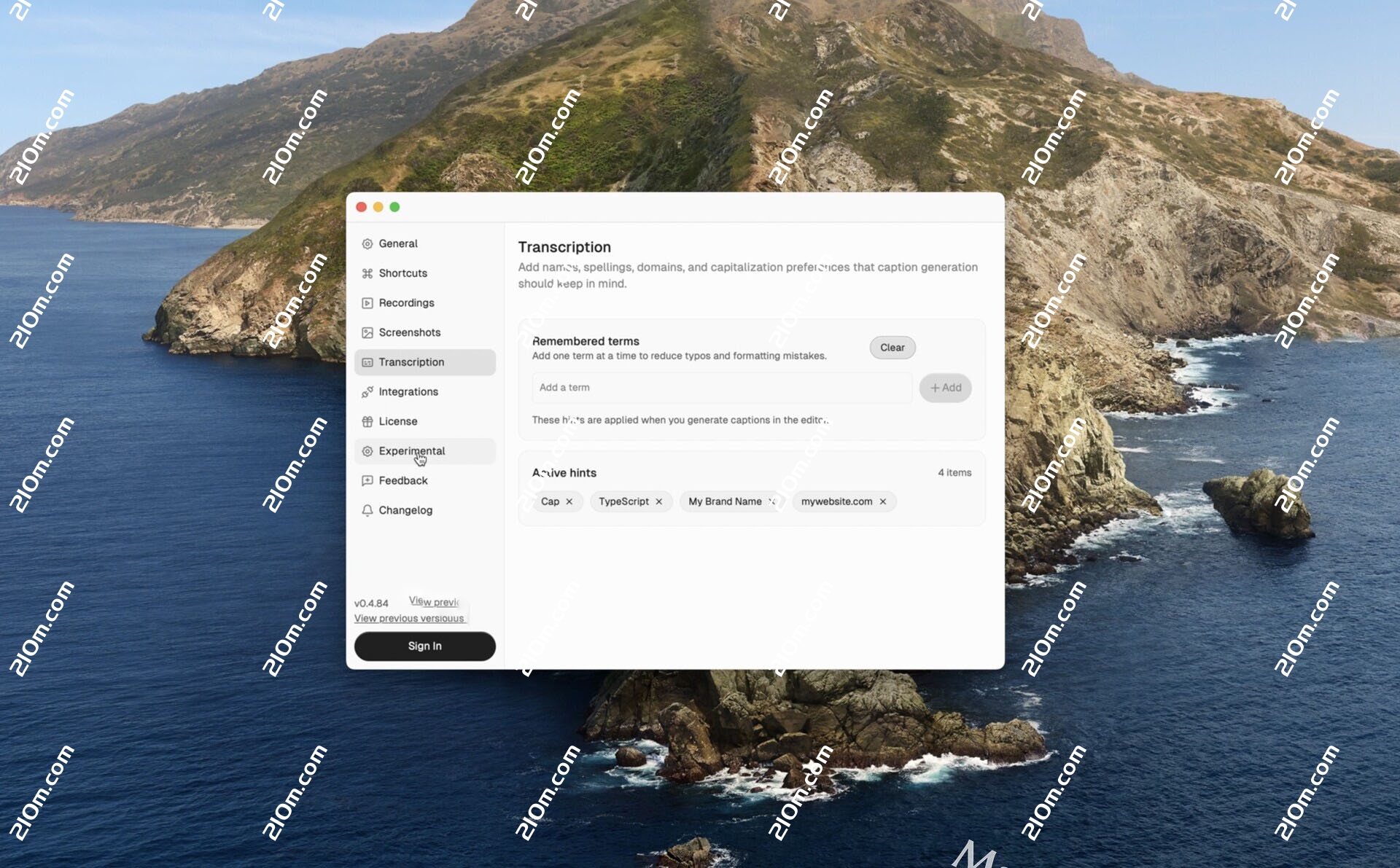Click the Cap hint chip label

(x=550, y=501)
